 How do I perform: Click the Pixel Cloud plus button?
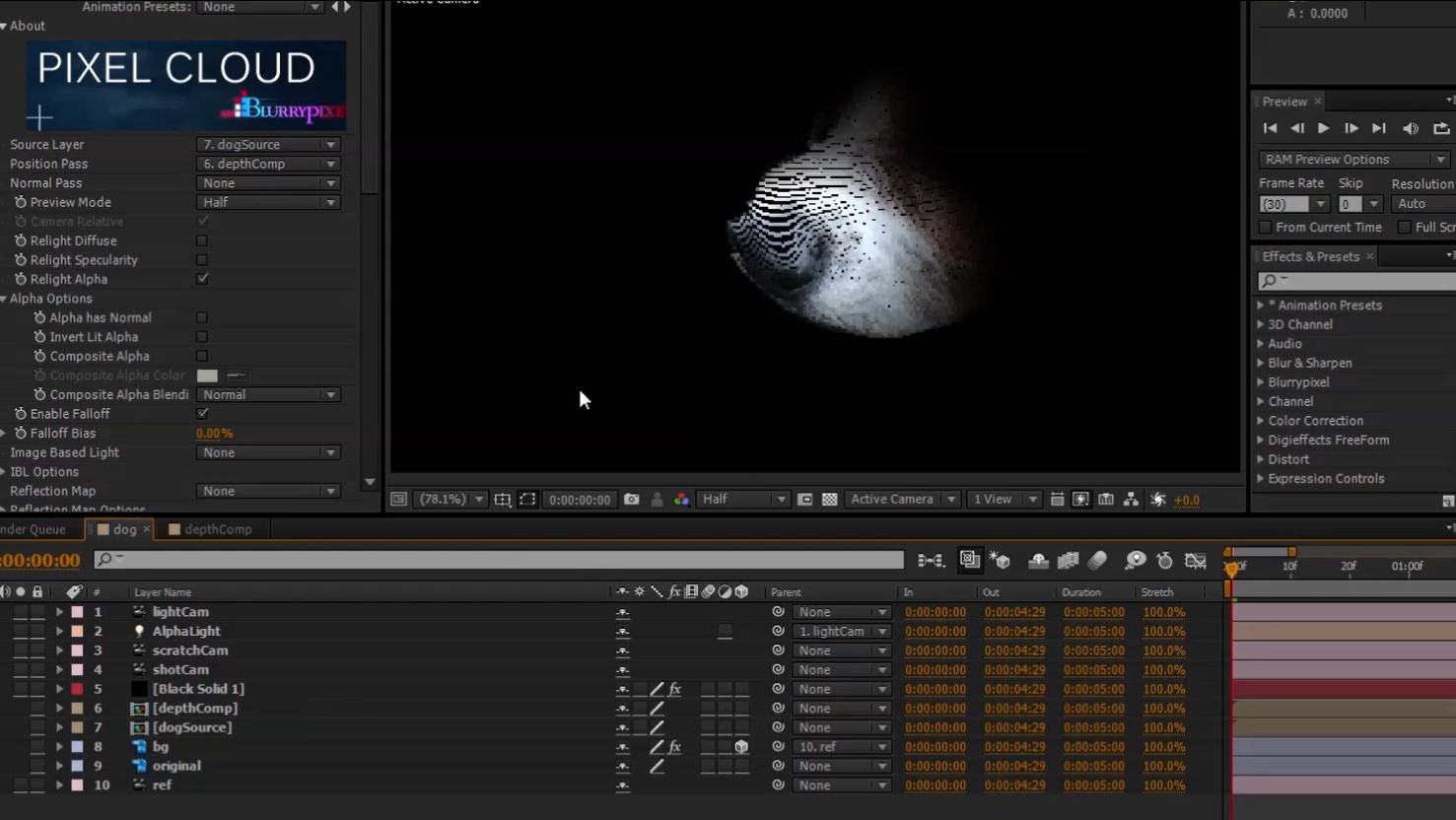point(39,118)
